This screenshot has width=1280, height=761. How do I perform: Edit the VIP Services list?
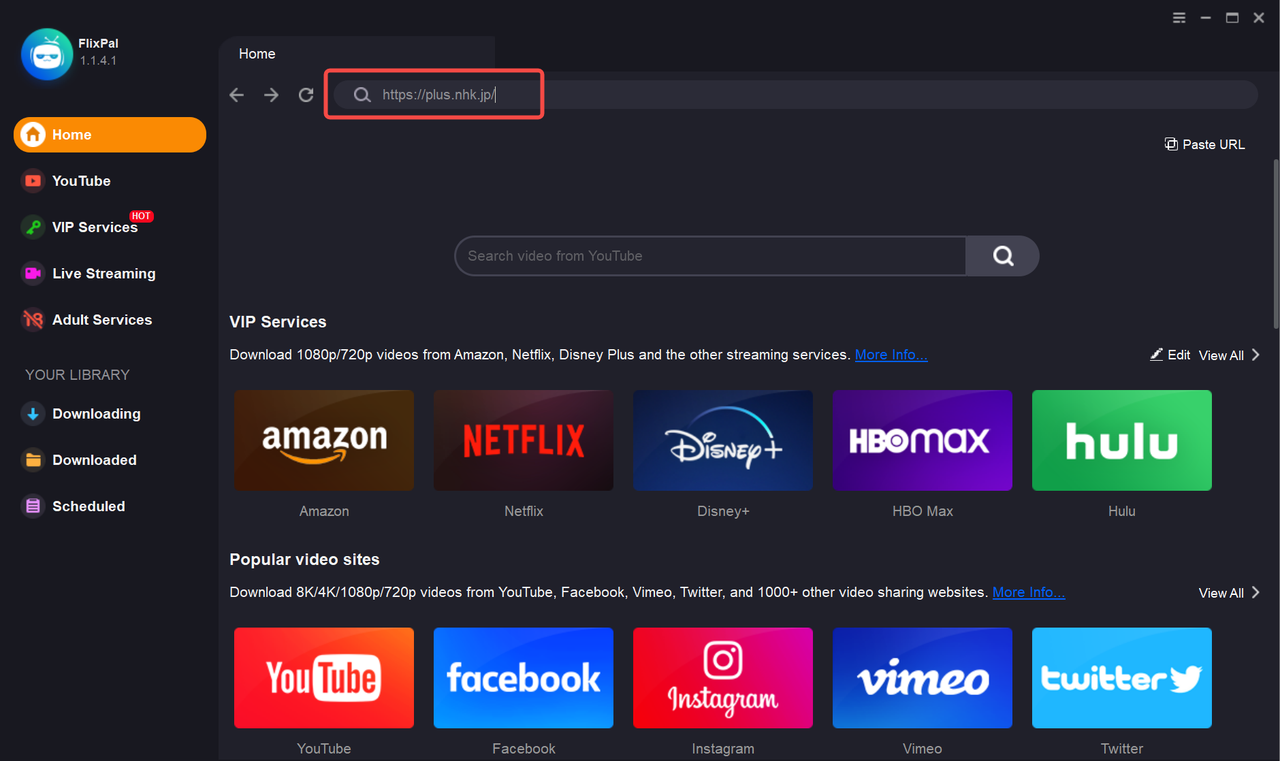[x=1170, y=355]
